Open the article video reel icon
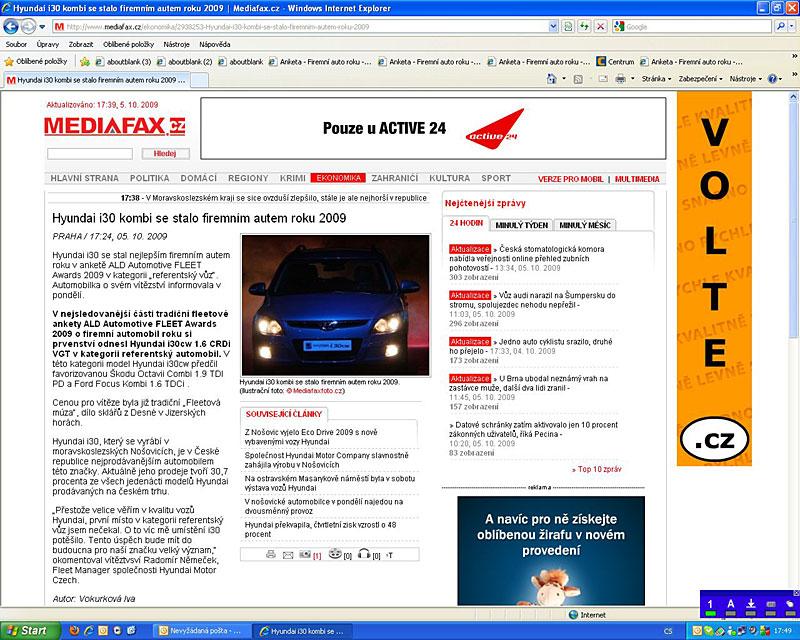Image resolution: width=800 pixels, height=640 pixels. tap(335, 554)
